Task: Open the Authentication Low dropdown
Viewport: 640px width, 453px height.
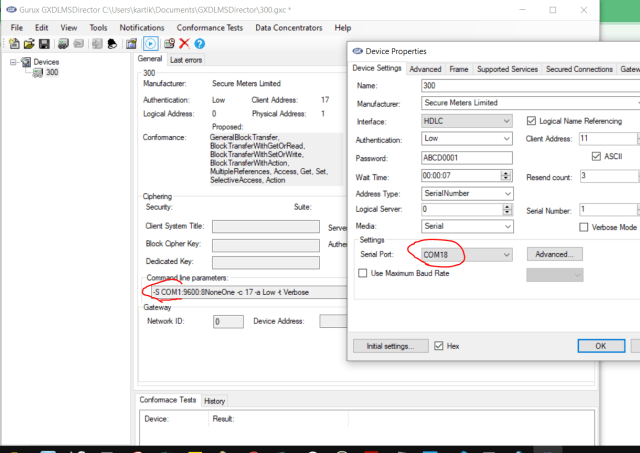Action: click(x=467, y=139)
